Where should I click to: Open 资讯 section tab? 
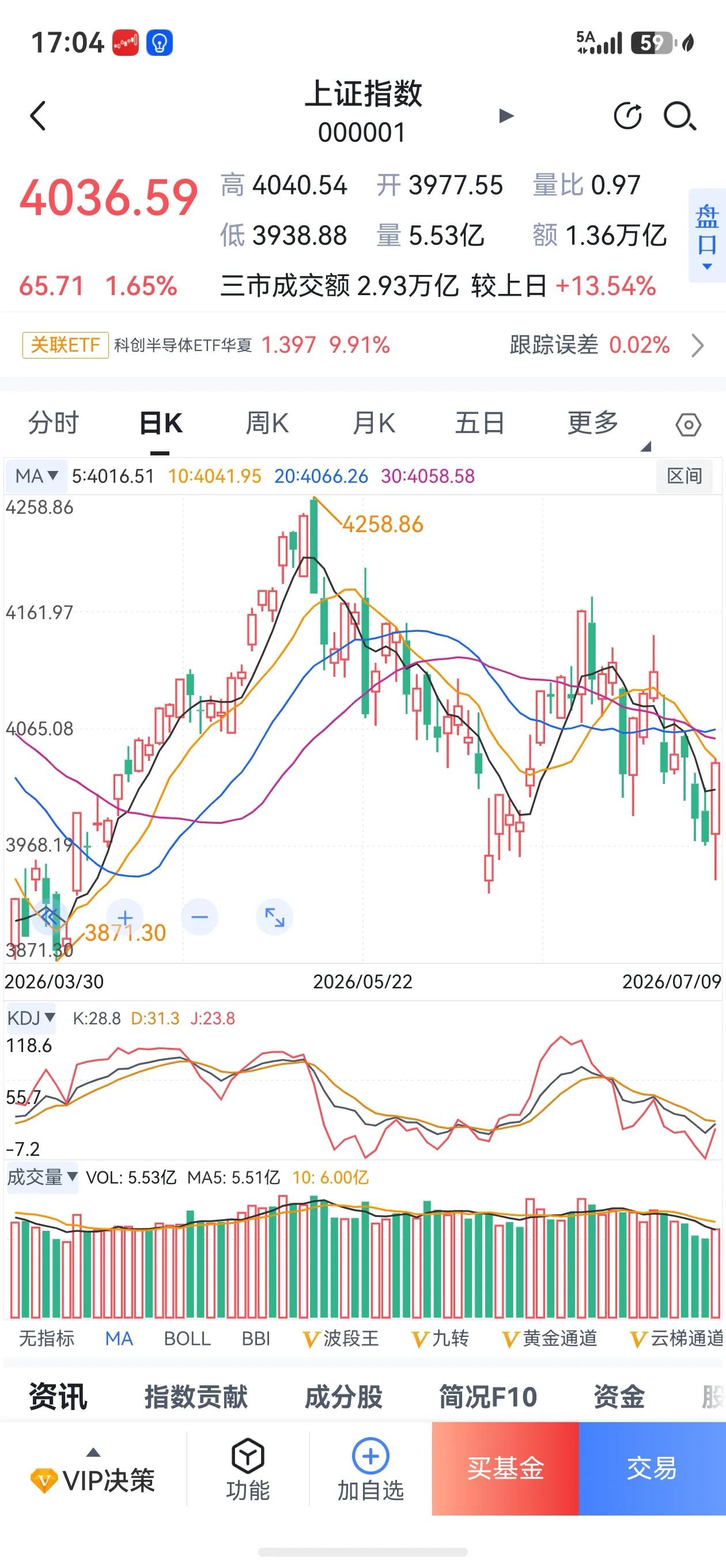click(x=58, y=1397)
